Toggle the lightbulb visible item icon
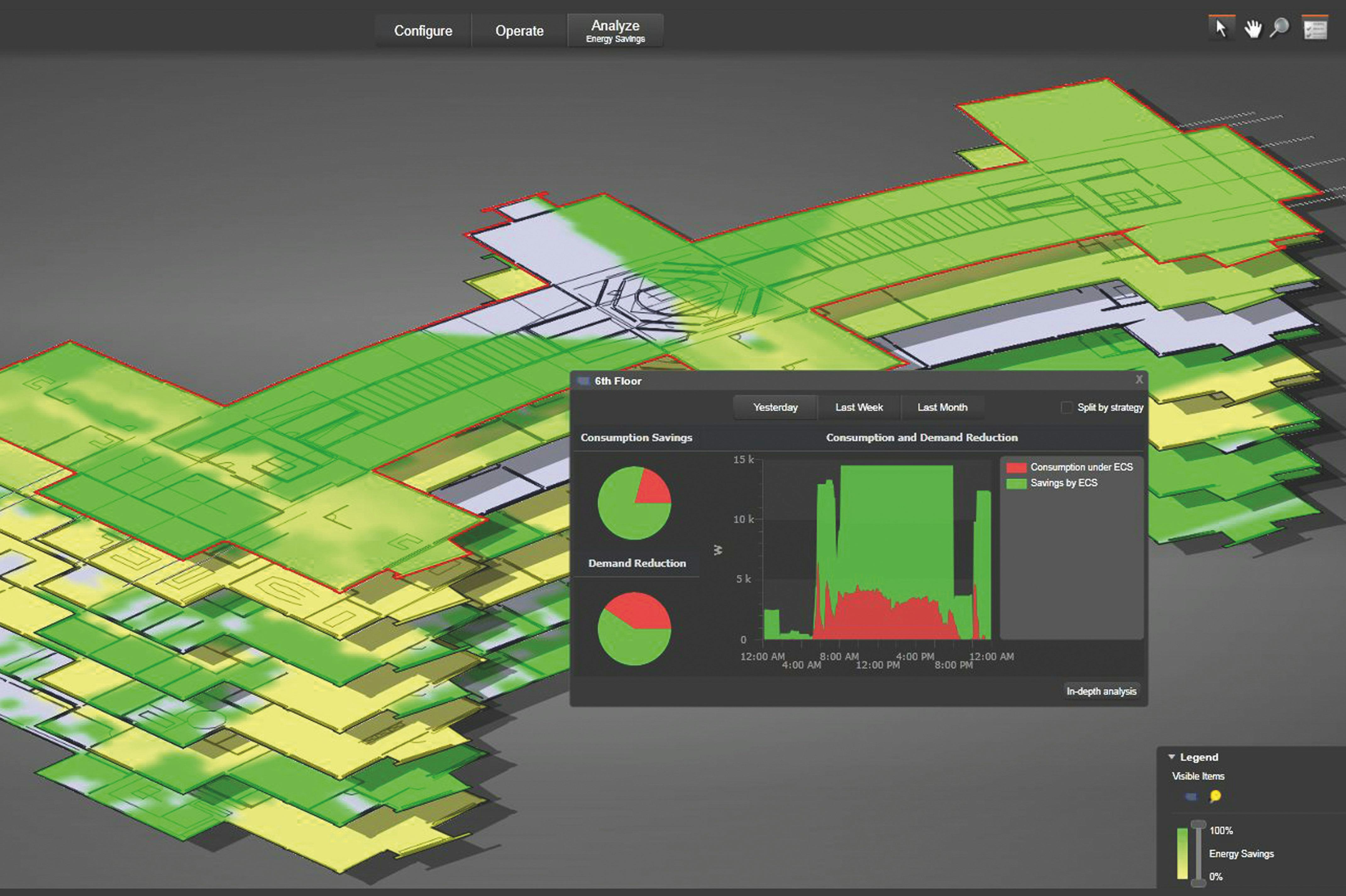Viewport: 1346px width, 896px height. tap(1216, 796)
